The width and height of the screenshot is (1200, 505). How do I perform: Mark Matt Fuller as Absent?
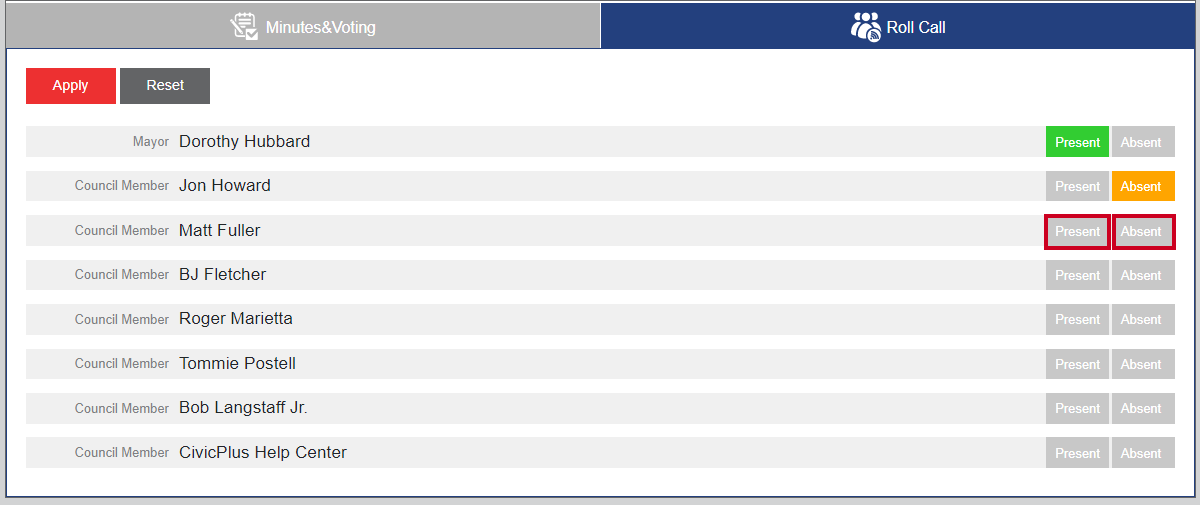(x=1143, y=231)
